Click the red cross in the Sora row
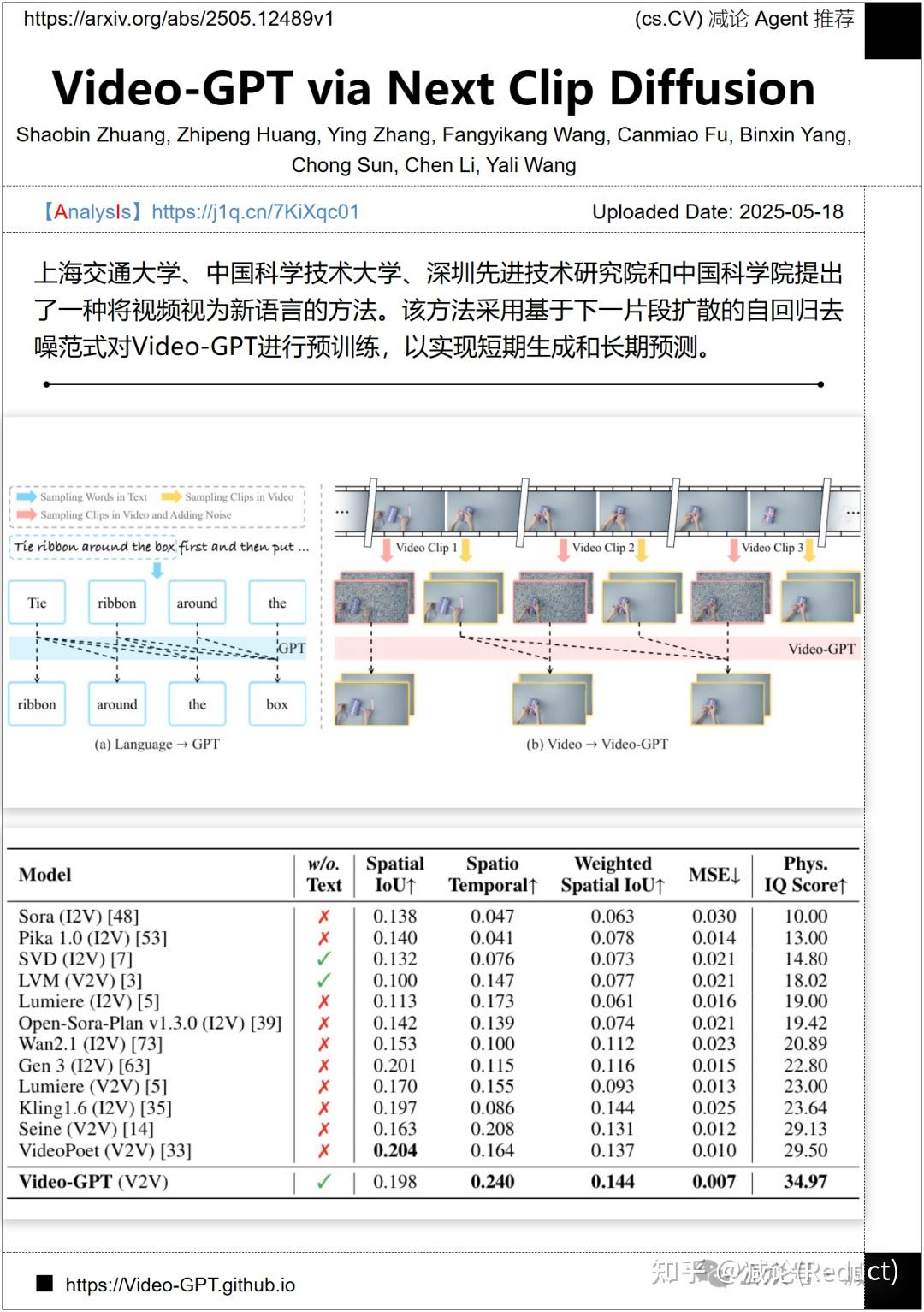The width and height of the screenshot is (924, 1312). click(x=323, y=916)
